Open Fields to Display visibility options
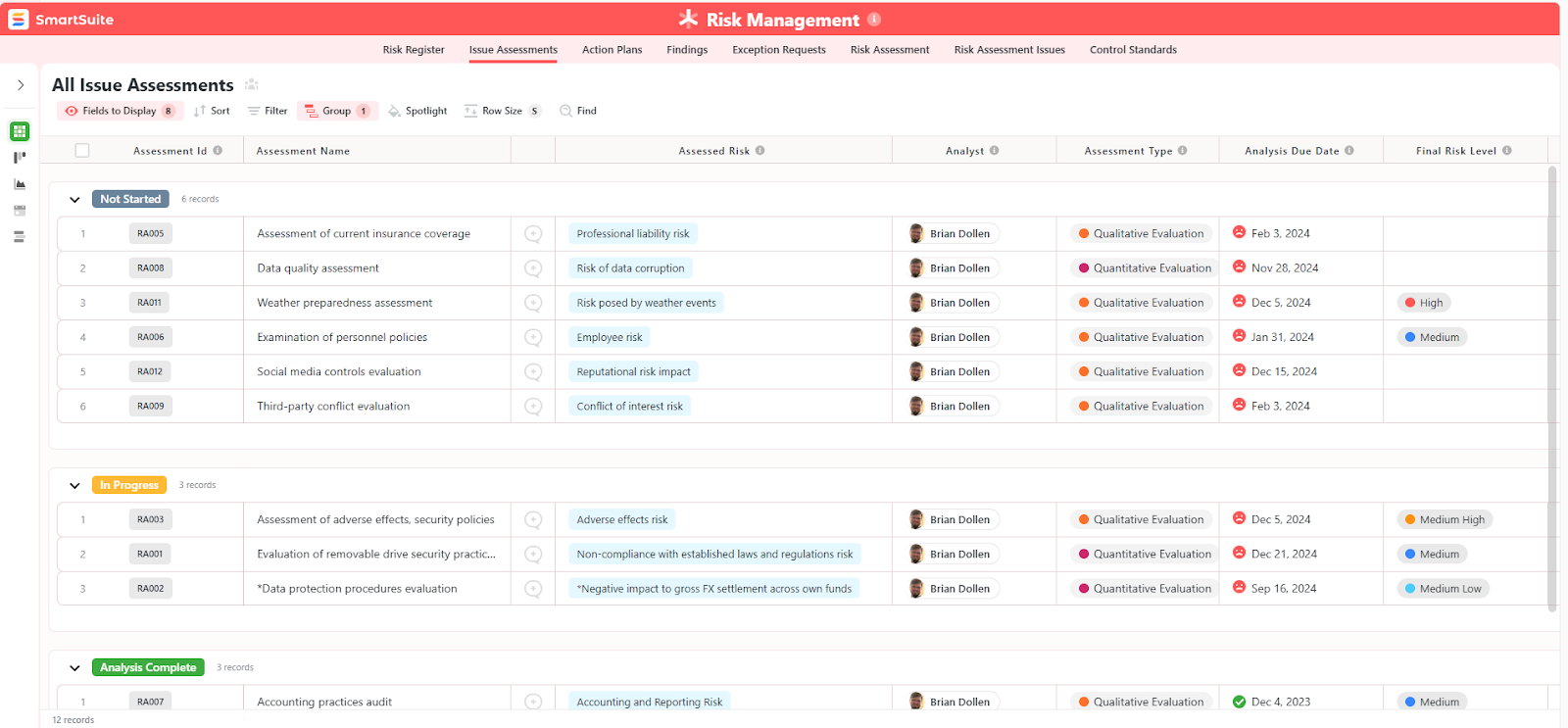The height and width of the screenshot is (728, 1568). click(x=119, y=112)
